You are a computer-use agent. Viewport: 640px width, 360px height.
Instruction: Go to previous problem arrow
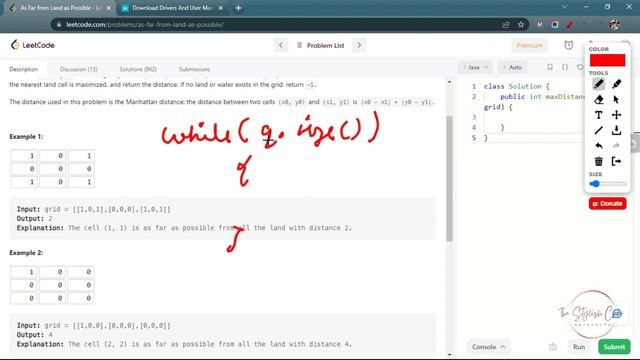280,45
